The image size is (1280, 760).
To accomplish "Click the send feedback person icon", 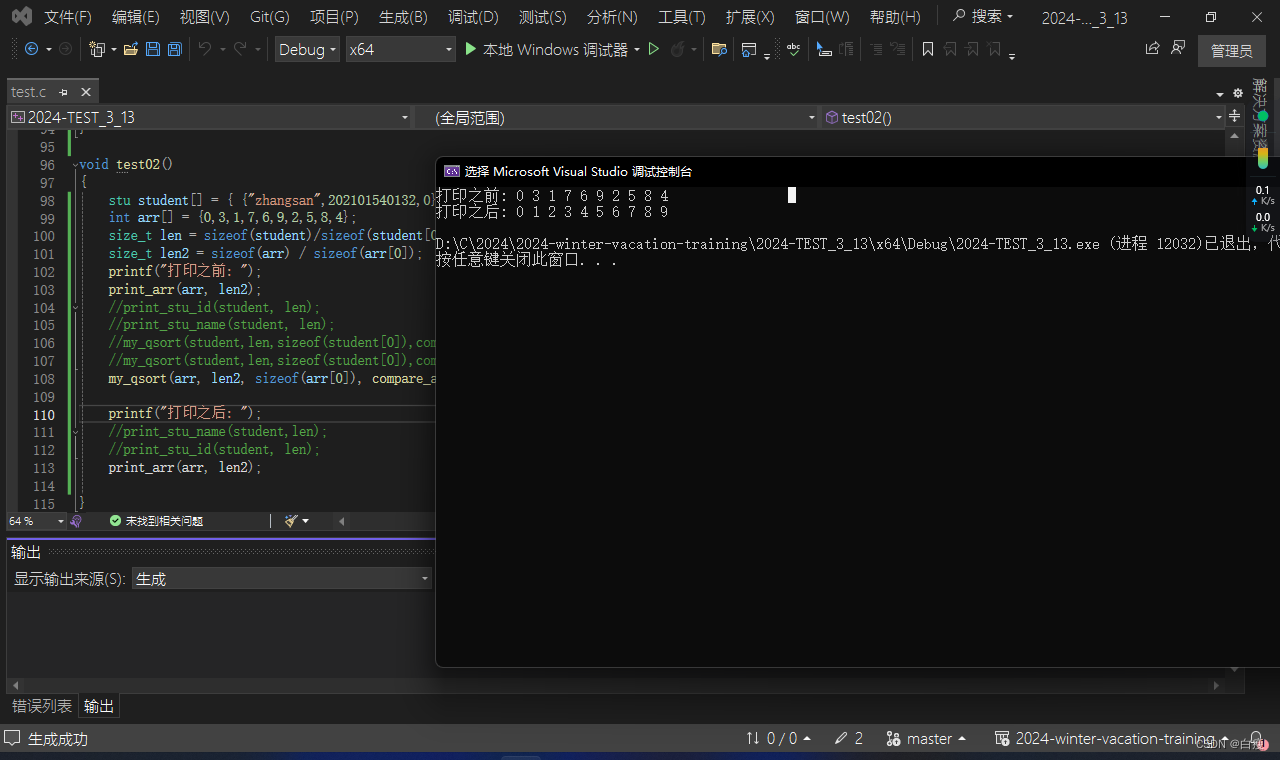I will [1178, 48].
